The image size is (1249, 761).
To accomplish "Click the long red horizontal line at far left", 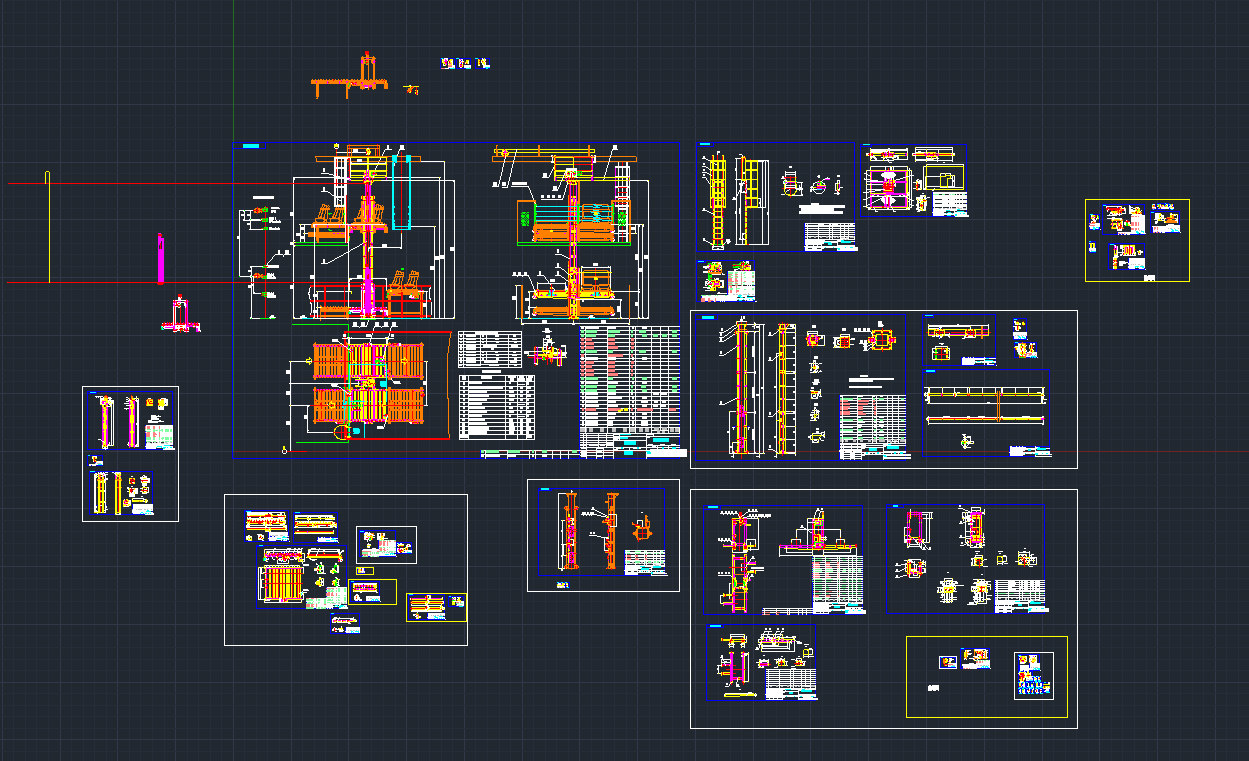I will tap(100, 283).
